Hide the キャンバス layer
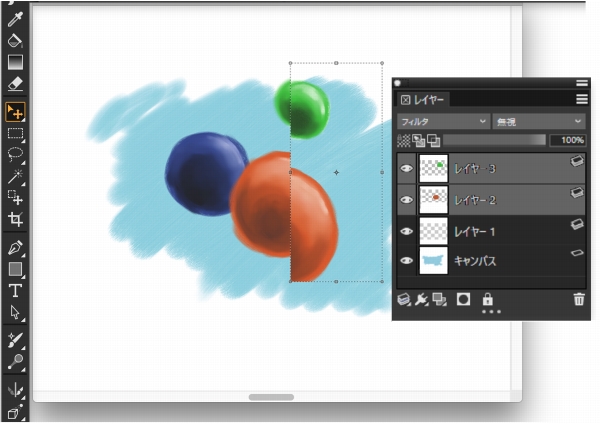Screen dimensions: 604x424 coord(406,261)
